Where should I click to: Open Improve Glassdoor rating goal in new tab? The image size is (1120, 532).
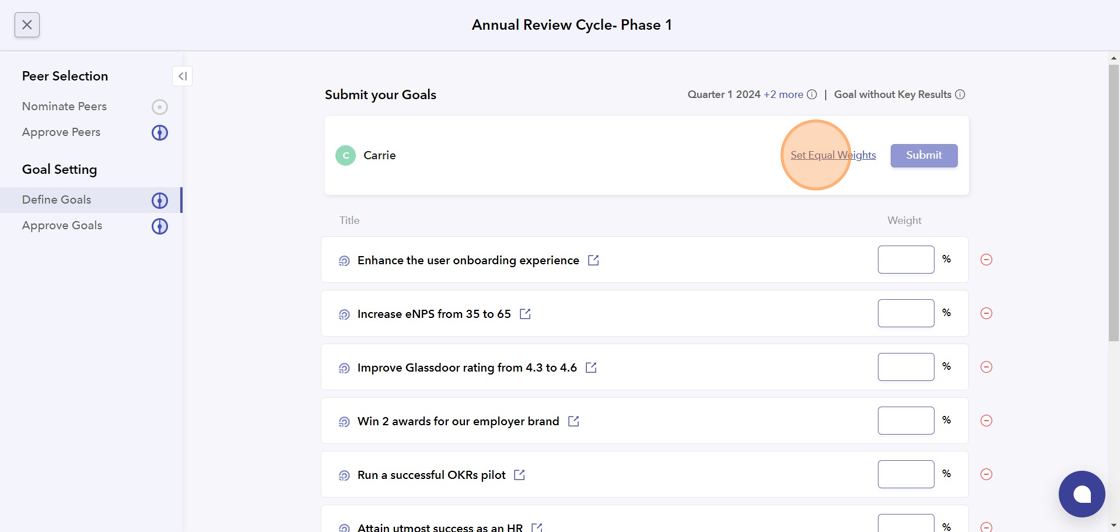click(x=591, y=368)
